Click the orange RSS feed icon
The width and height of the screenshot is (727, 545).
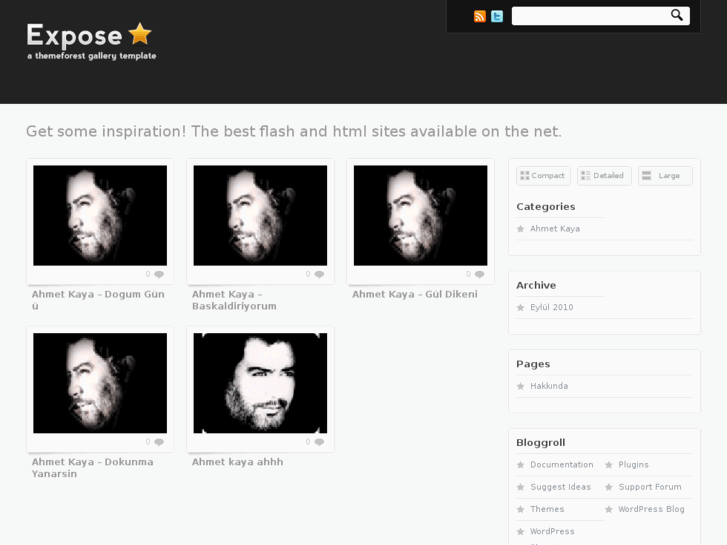[480, 16]
